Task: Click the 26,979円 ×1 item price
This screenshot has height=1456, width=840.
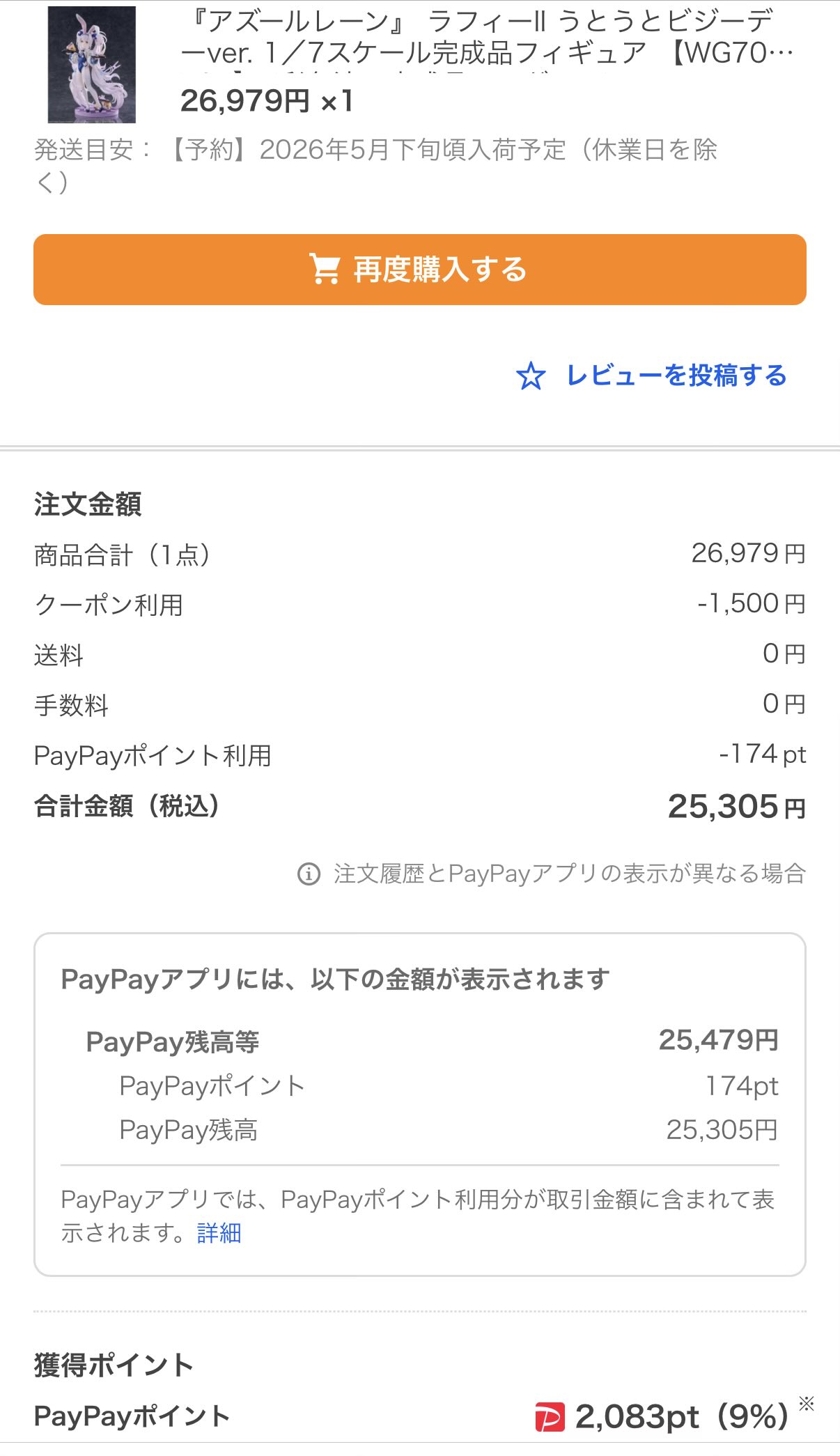Action: (x=267, y=102)
